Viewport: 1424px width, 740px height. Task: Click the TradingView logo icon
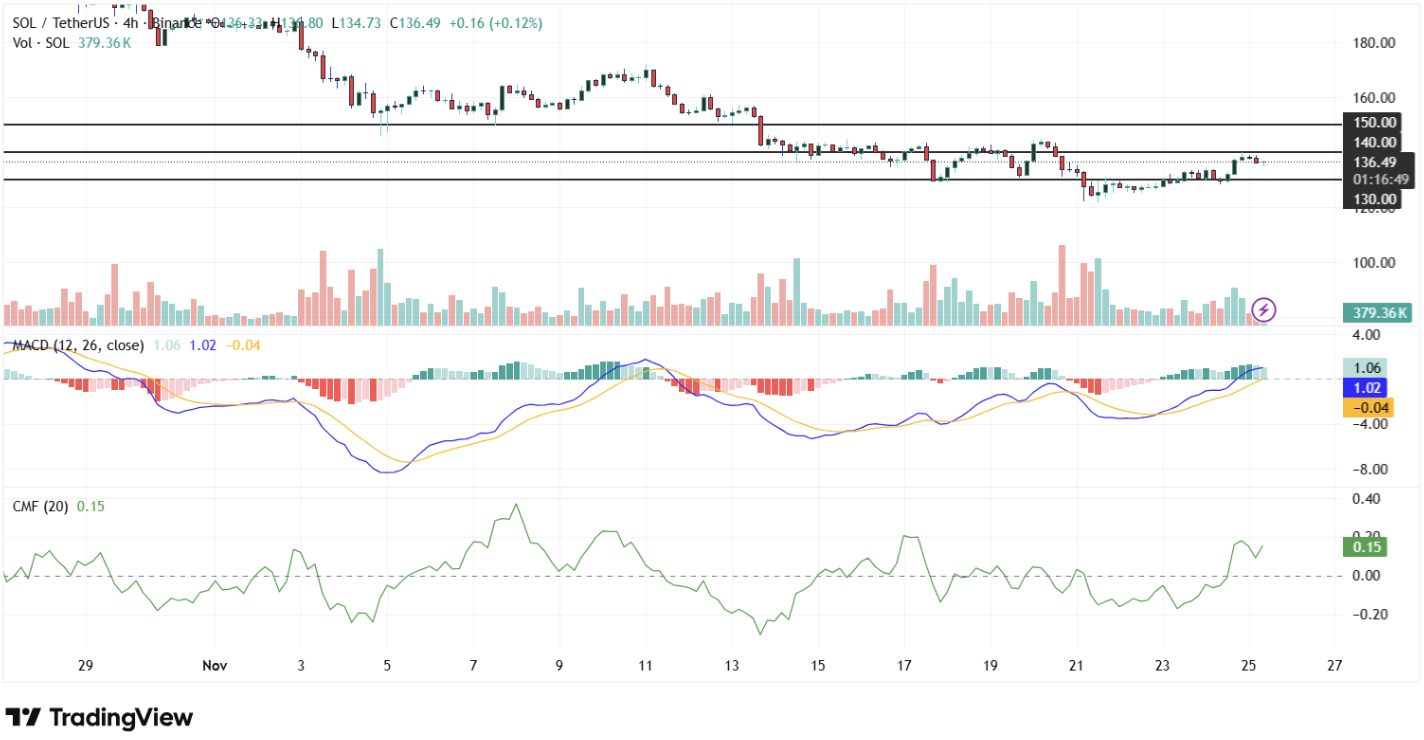click(x=24, y=717)
